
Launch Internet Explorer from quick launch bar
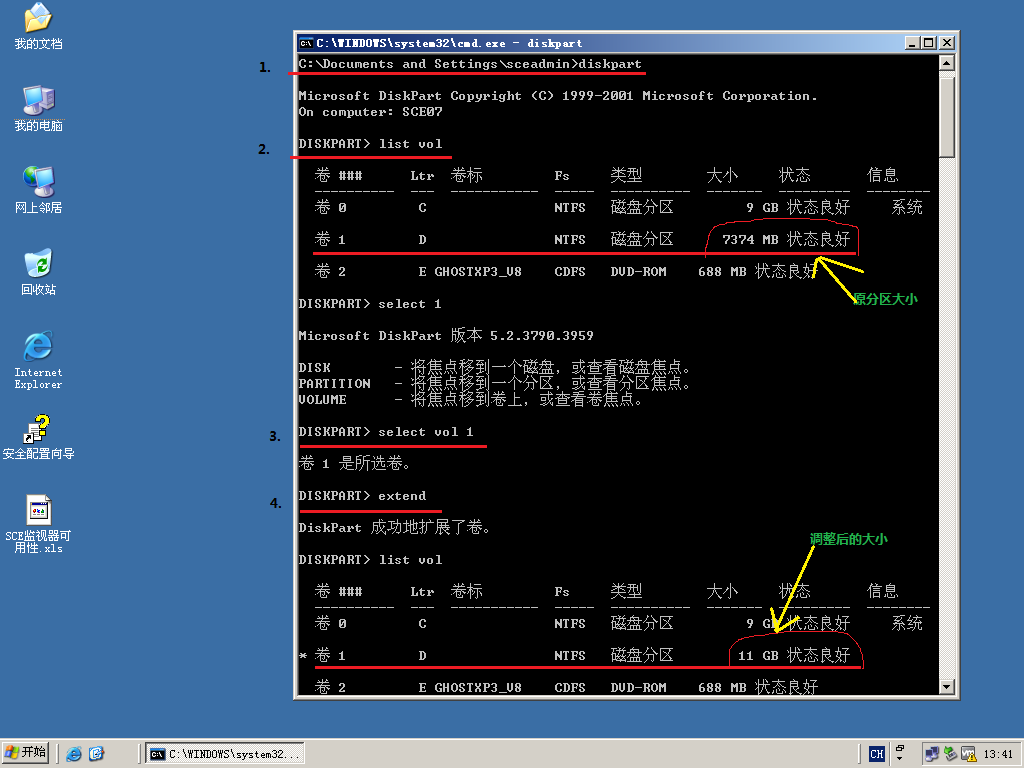click(x=74, y=753)
